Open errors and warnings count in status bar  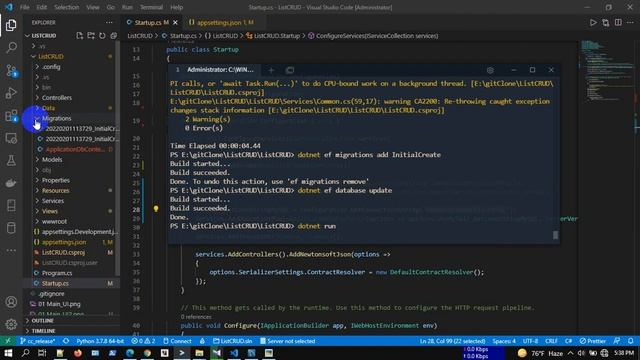[x=143, y=341]
